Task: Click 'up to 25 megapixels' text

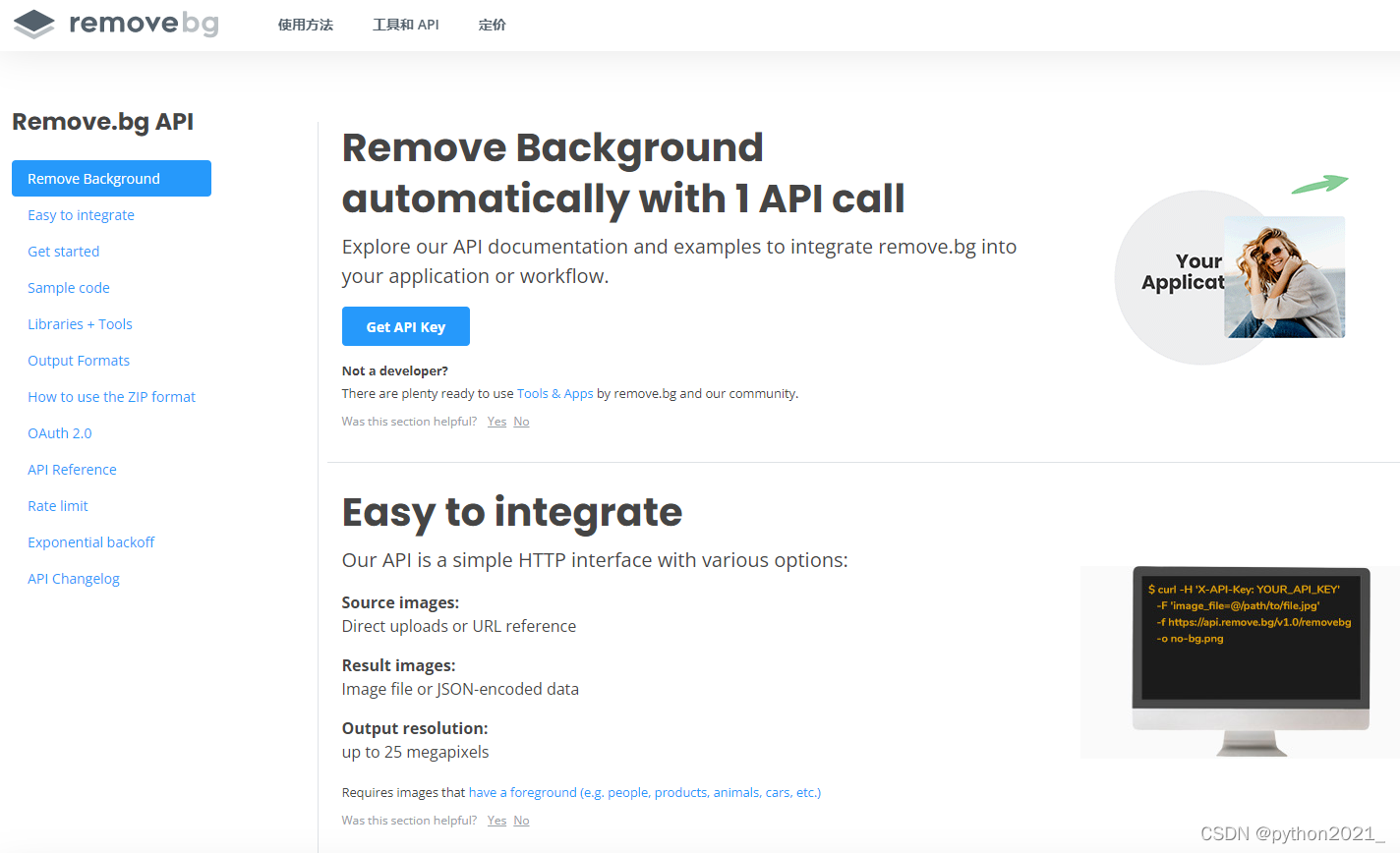Action: pos(415,752)
